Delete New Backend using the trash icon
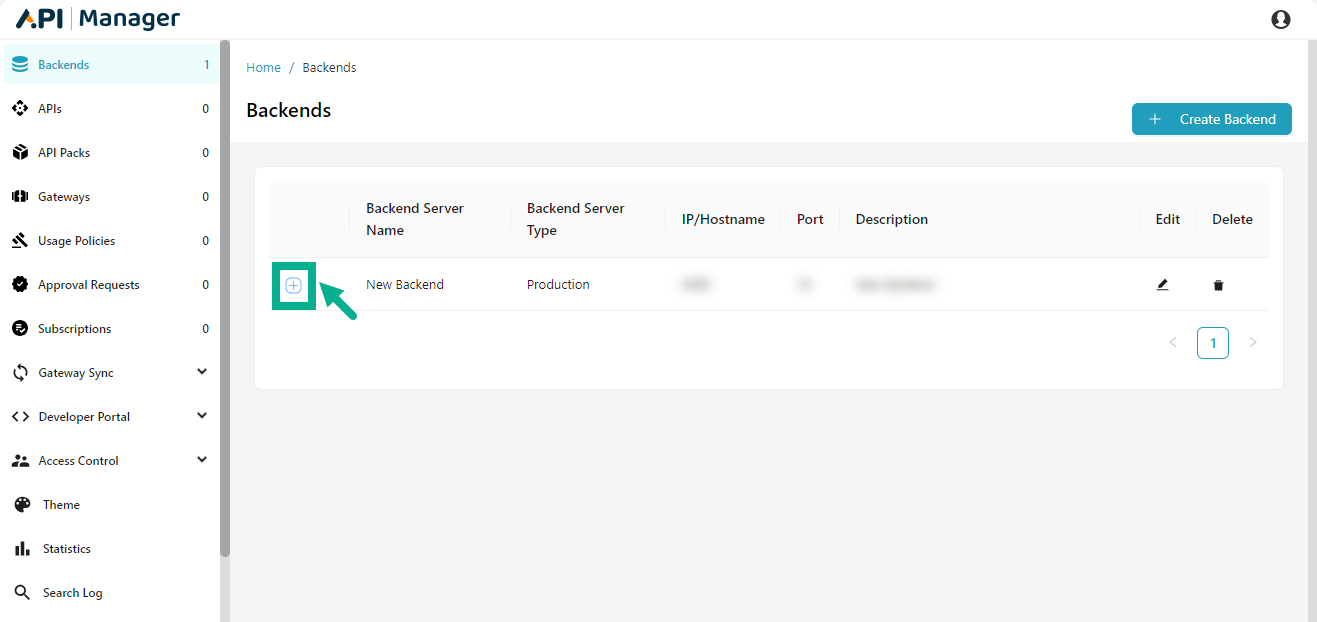The height and width of the screenshot is (622, 1317). coord(1218,286)
